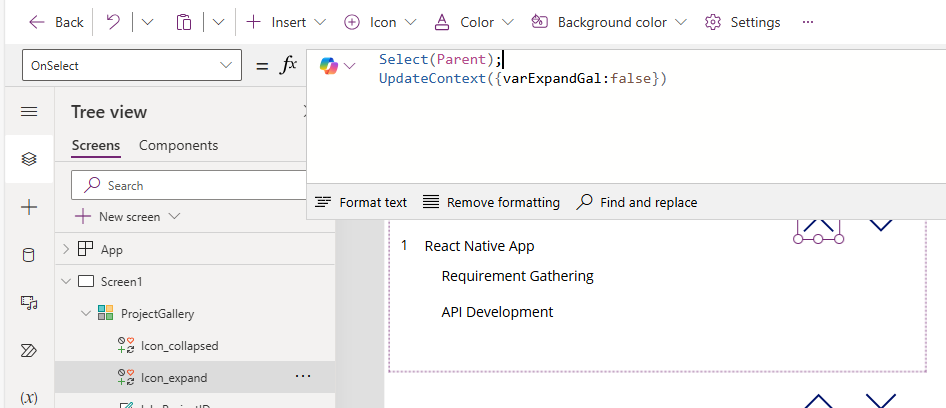Select App in tree view
Image resolution: width=946 pixels, height=408 pixels.
point(112,249)
